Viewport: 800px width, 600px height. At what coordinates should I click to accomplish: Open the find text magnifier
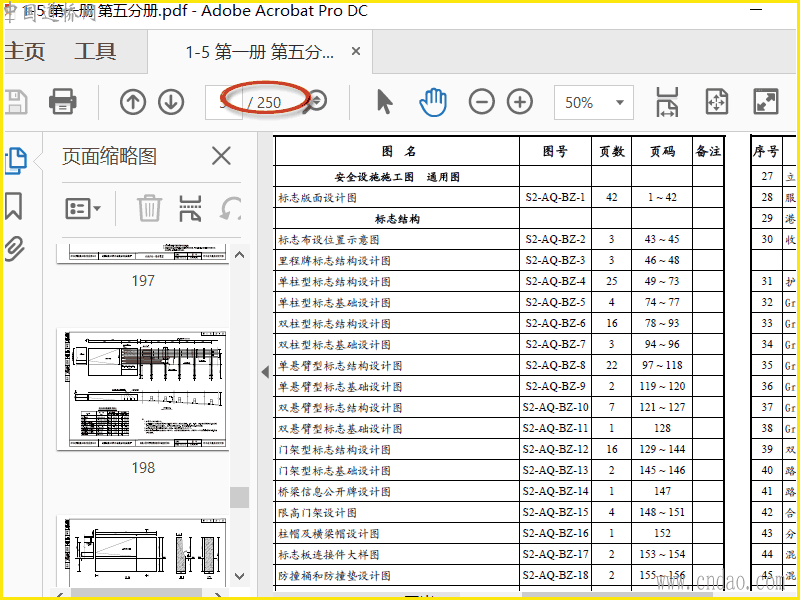pos(314,102)
